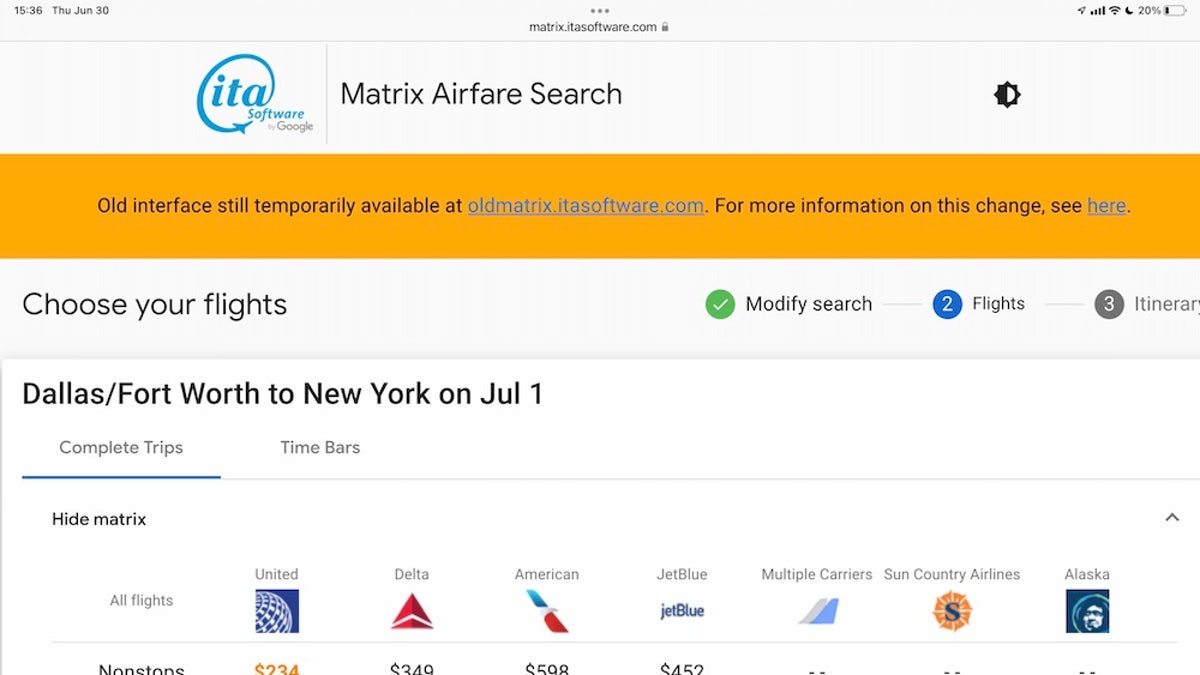Click the Multiple Carriers icon
Screen dimensions: 1200x675
pyautogui.click(x=817, y=611)
